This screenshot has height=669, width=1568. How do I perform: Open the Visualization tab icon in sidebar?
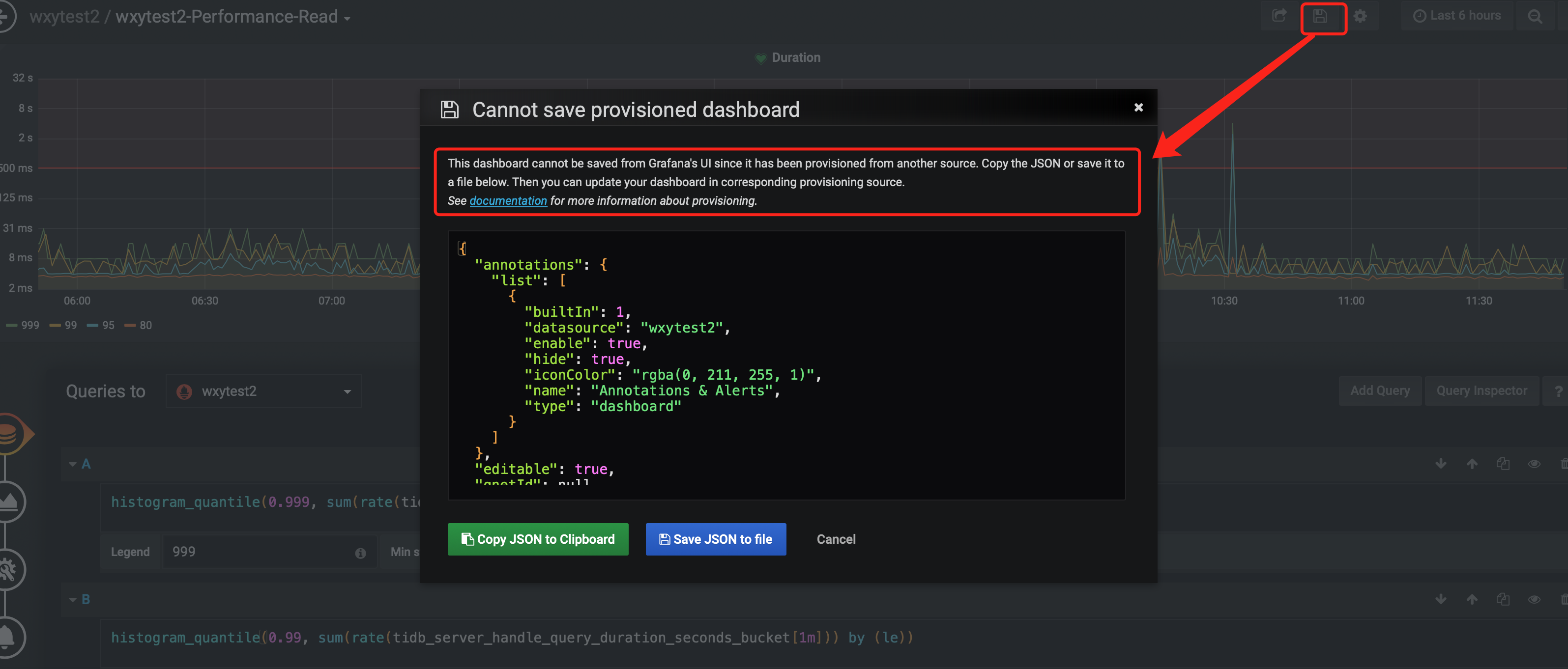click(8, 502)
